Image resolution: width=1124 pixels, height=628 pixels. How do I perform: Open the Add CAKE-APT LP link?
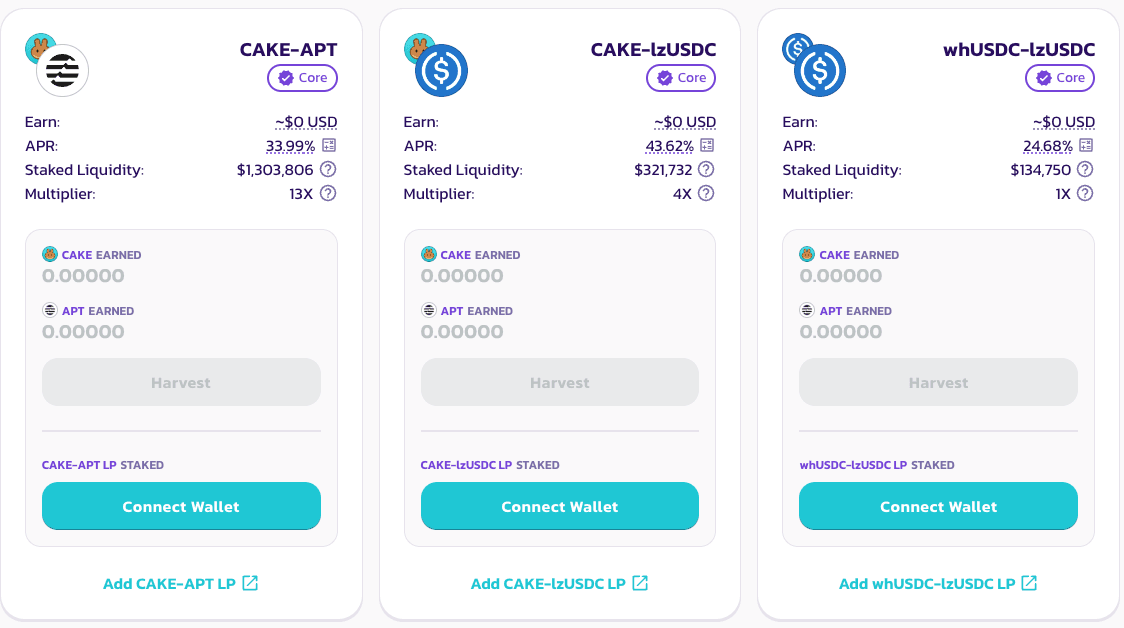(181, 584)
